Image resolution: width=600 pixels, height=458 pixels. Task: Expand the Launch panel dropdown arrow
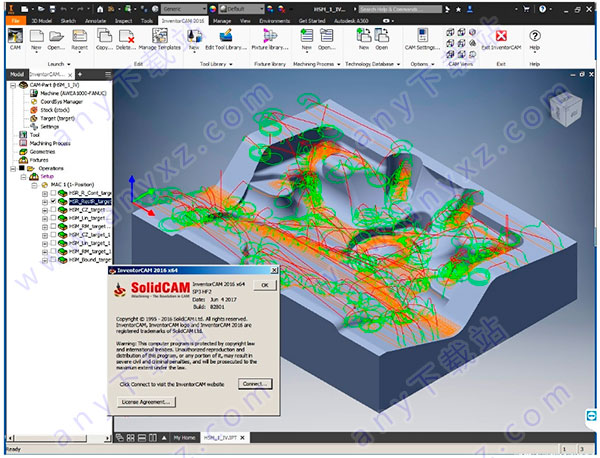click(x=69, y=64)
